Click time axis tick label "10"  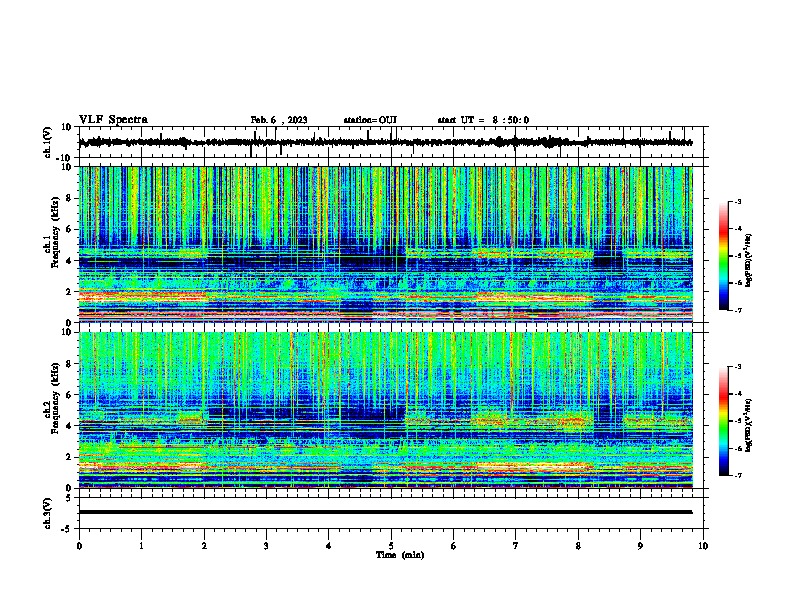(x=703, y=546)
